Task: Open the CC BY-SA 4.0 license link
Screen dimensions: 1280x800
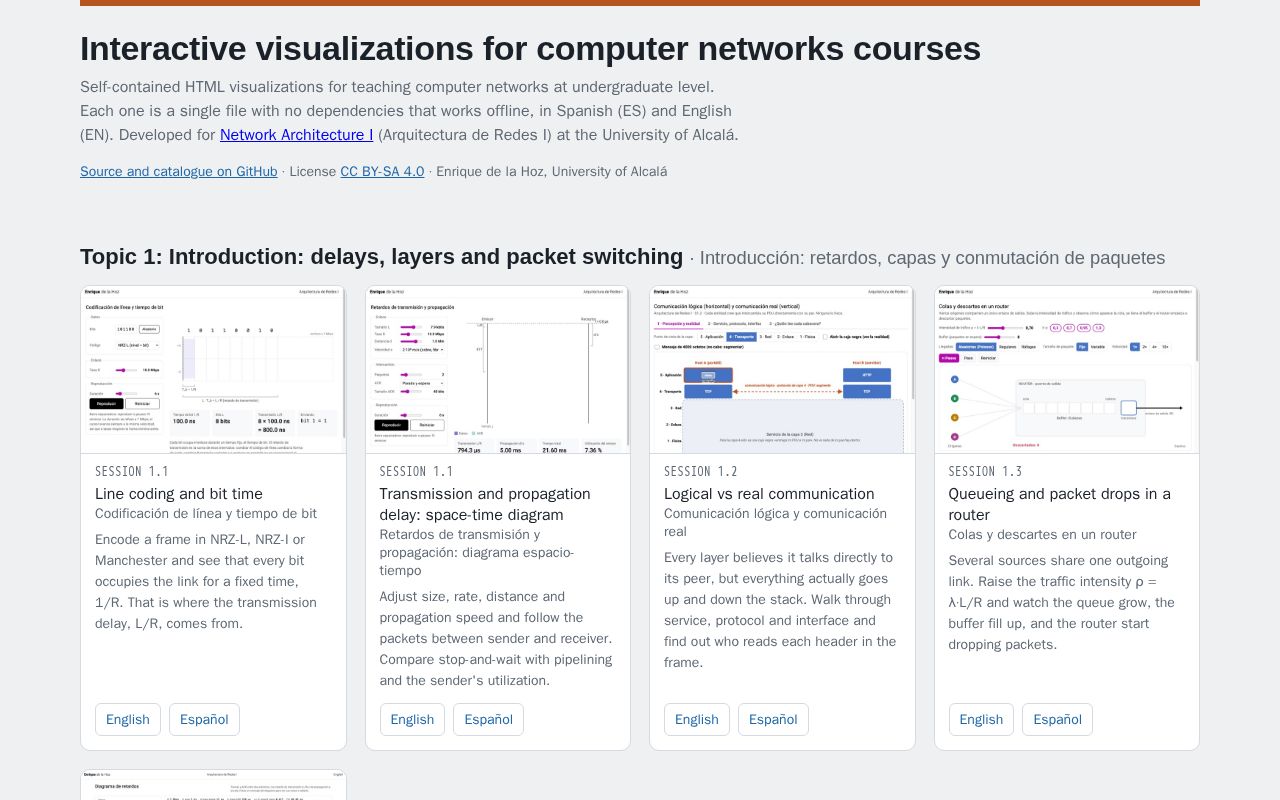Action: 382,171
